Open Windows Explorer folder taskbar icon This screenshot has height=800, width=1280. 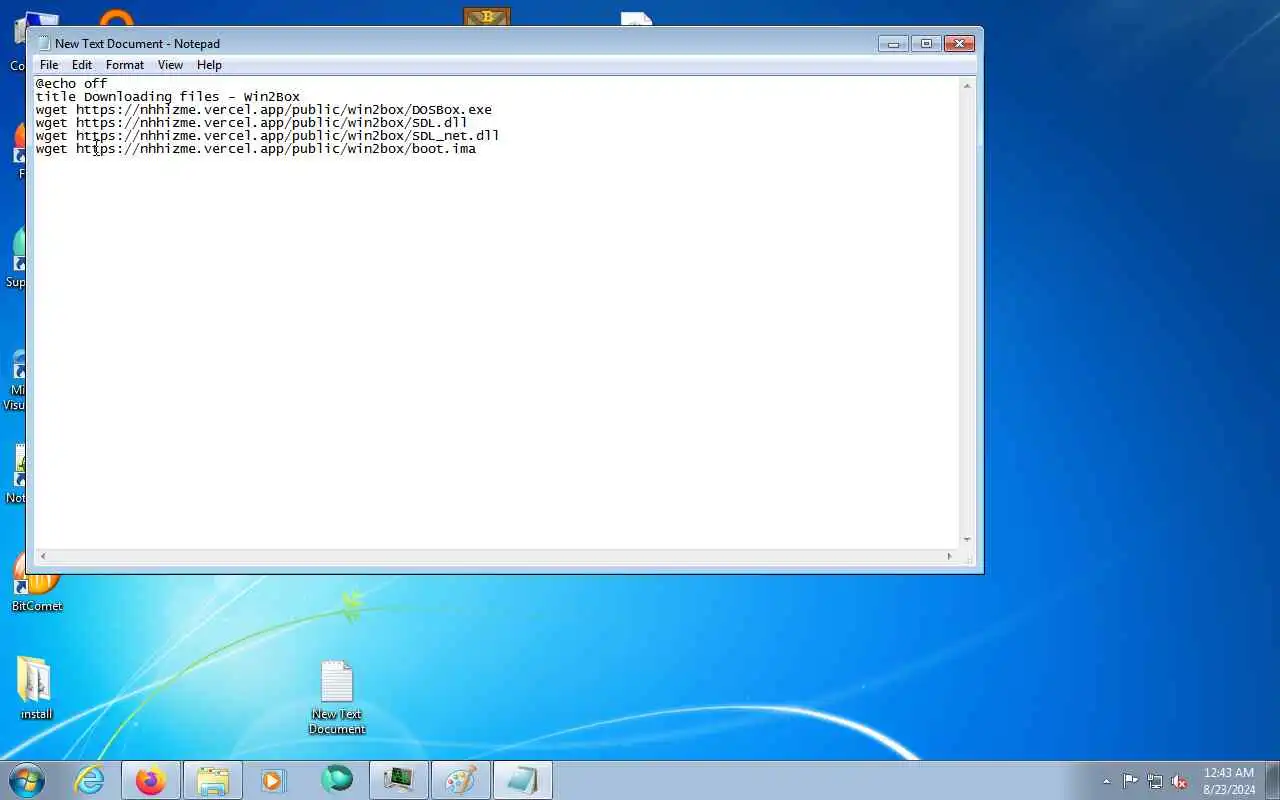click(x=213, y=780)
